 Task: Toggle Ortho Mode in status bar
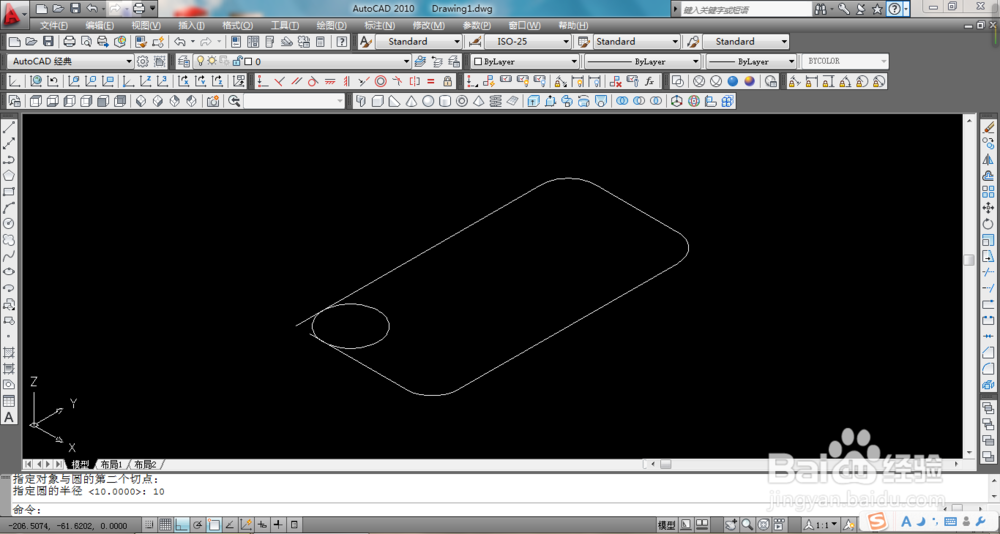182,524
